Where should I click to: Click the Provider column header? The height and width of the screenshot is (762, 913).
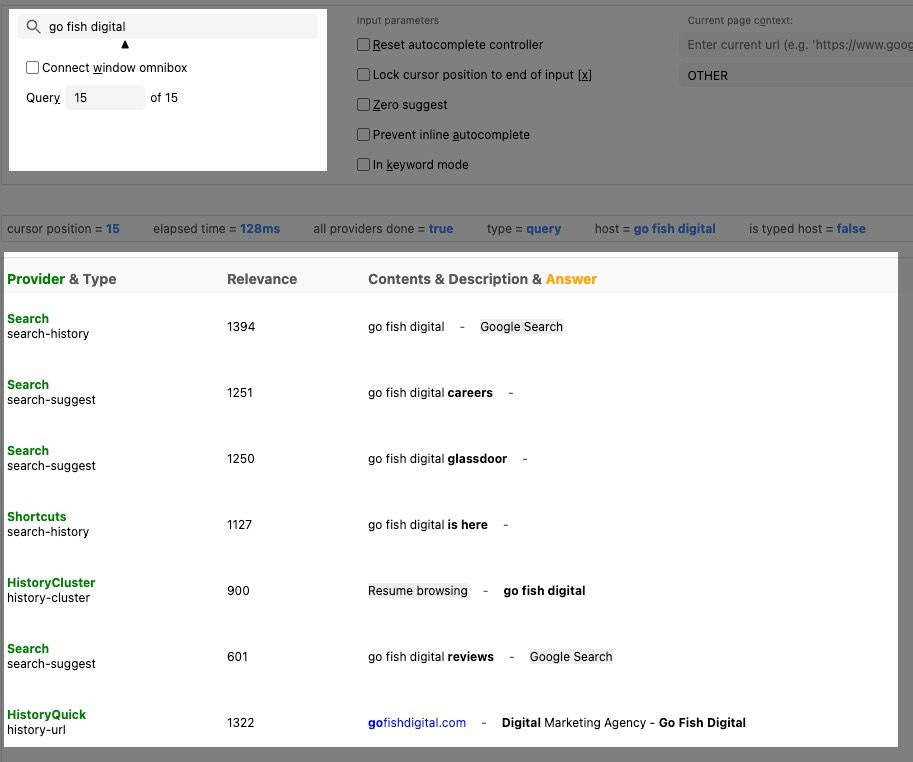tap(36, 279)
